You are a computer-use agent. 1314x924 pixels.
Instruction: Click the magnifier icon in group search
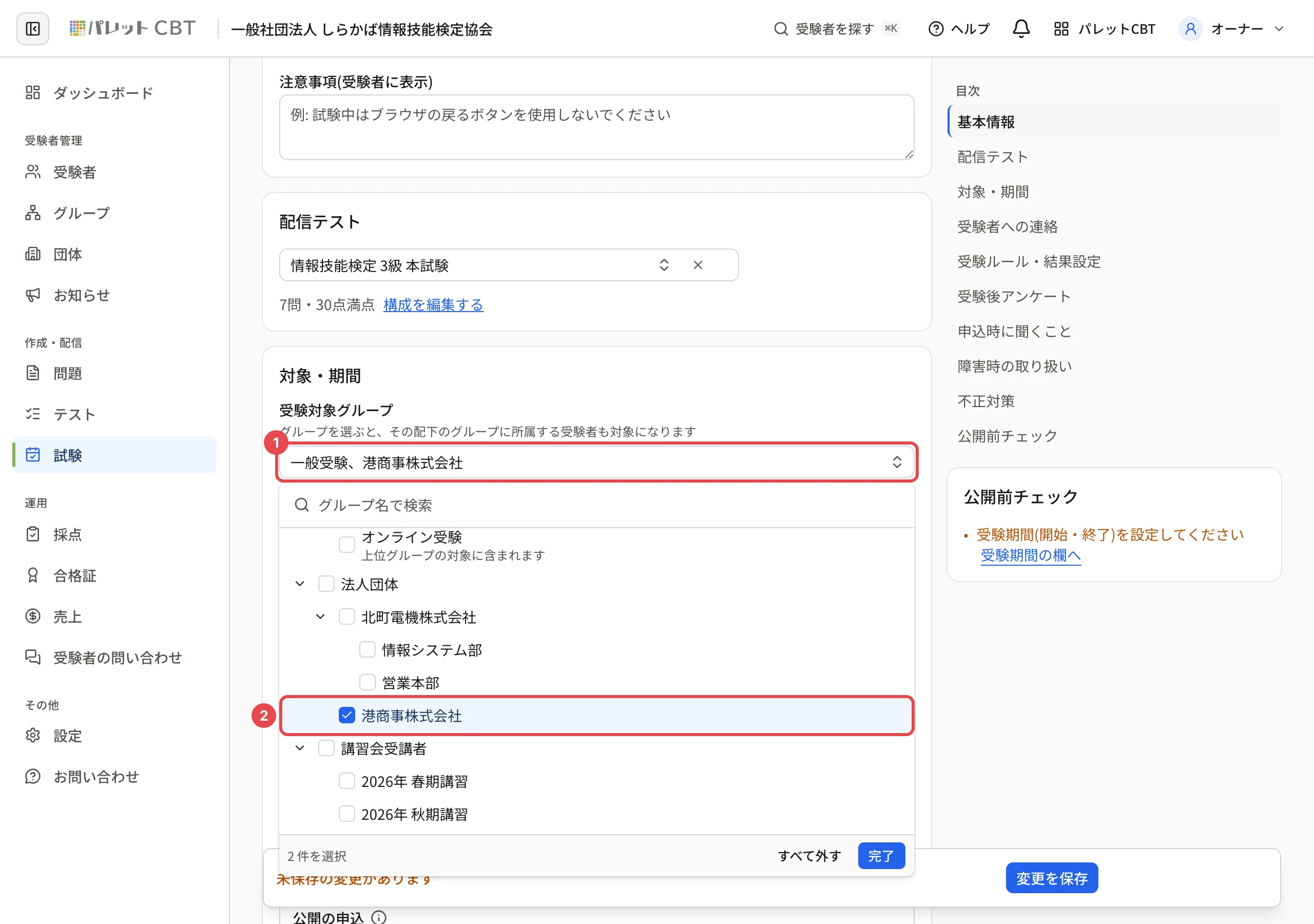click(x=302, y=505)
